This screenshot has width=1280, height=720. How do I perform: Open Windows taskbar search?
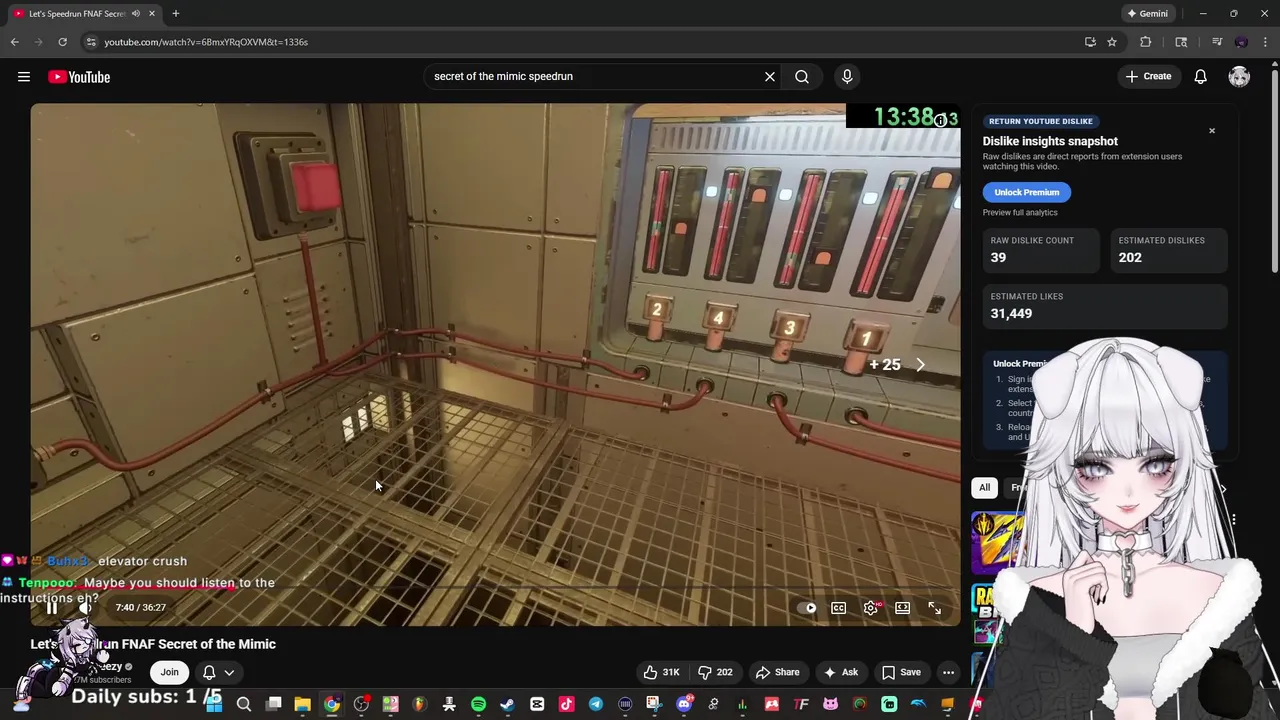tap(243, 704)
